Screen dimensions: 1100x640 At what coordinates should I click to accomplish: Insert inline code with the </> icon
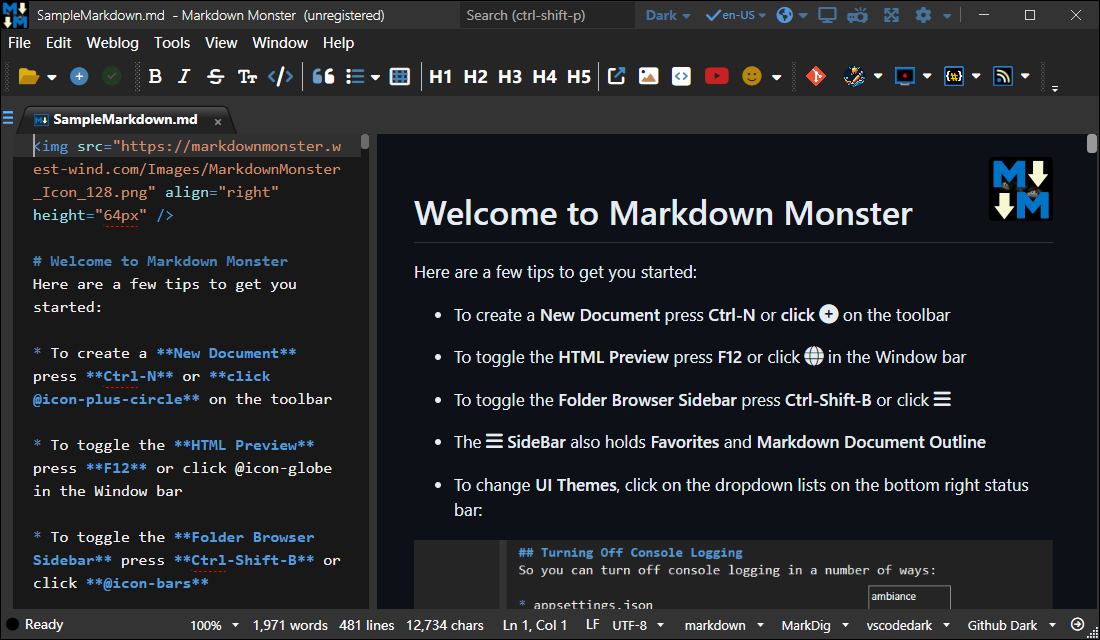pyautogui.click(x=281, y=76)
